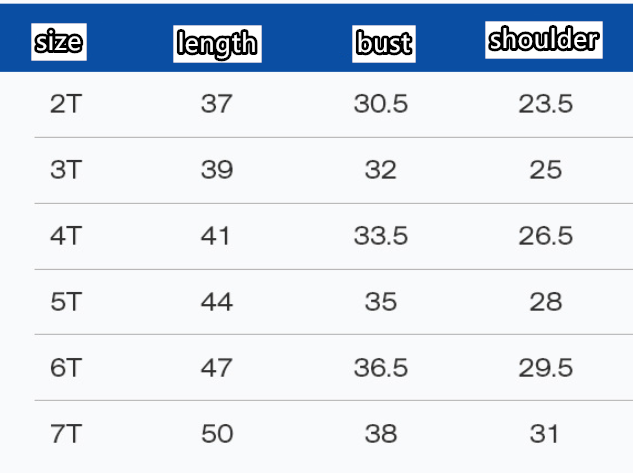Viewport: 633px width, 473px height.
Task: Click length value 44
Action: [x=216, y=302]
